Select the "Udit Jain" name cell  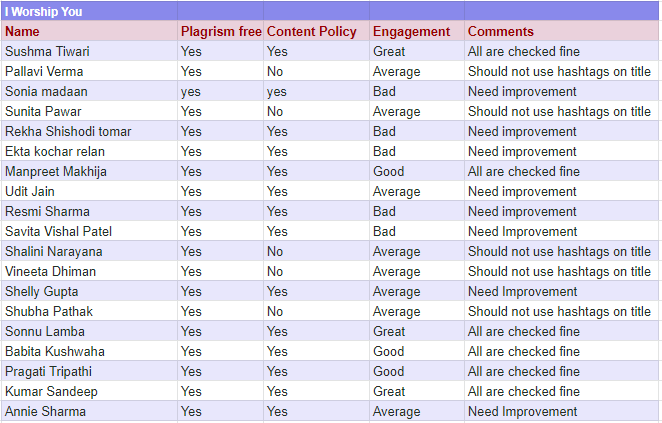click(32, 191)
